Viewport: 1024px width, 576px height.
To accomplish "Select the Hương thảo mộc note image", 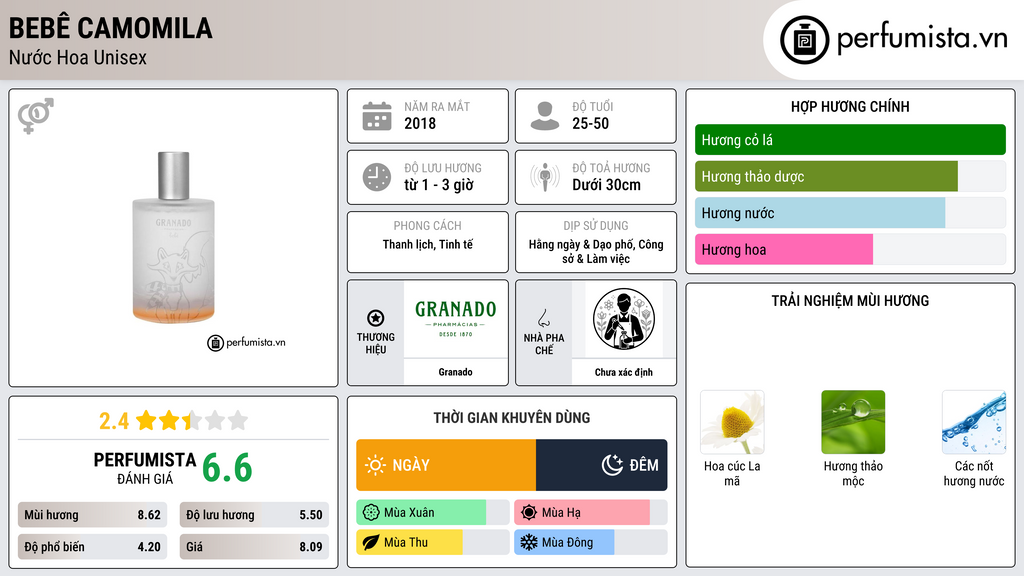I will pyautogui.click(x=853, y=423).
